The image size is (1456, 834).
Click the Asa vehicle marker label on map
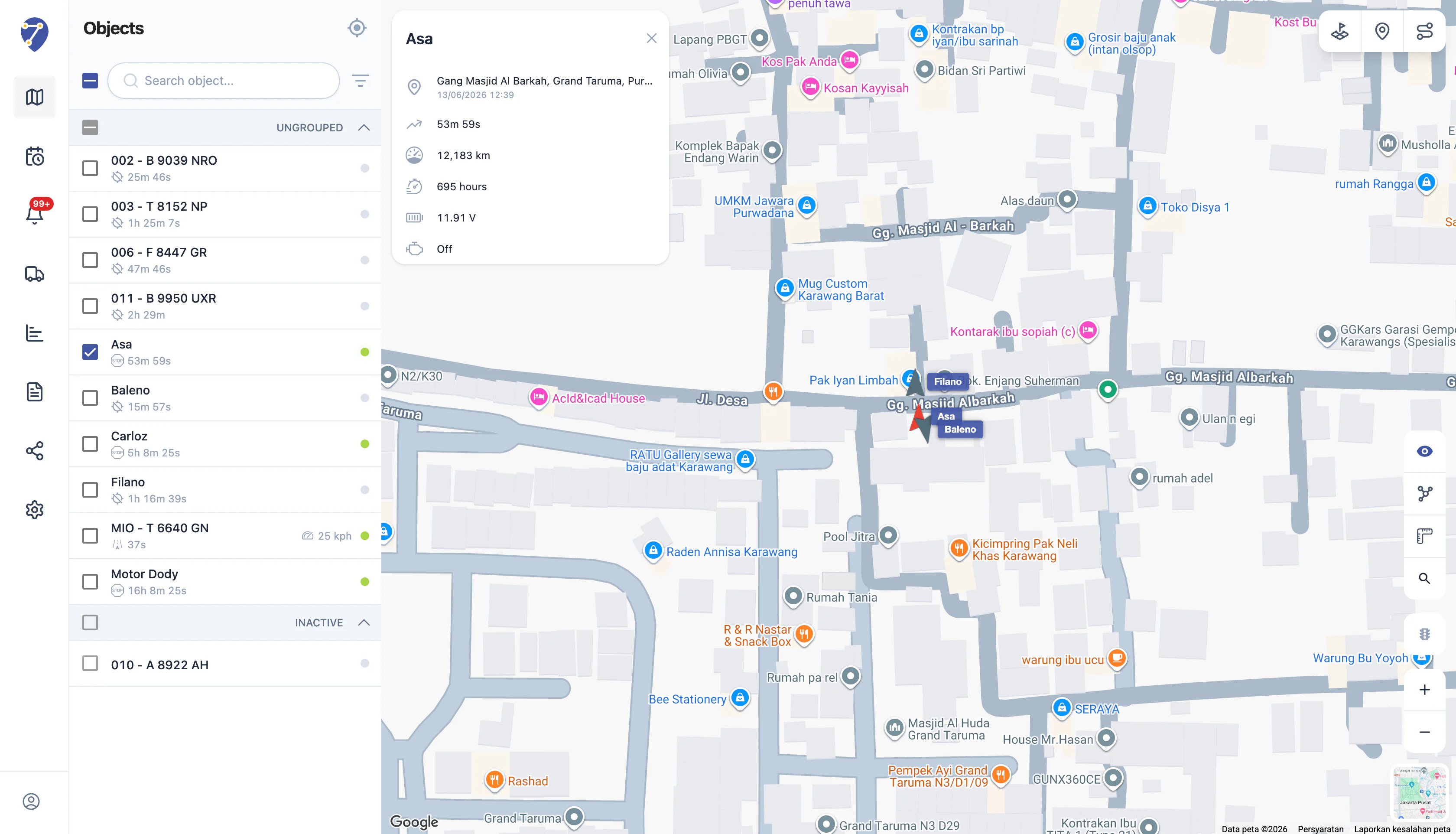coord(946,417)
